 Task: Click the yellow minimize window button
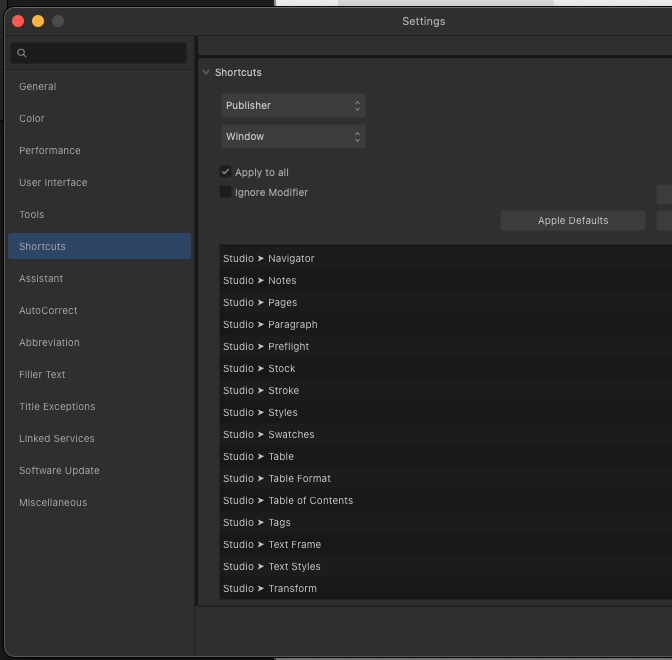38,21
